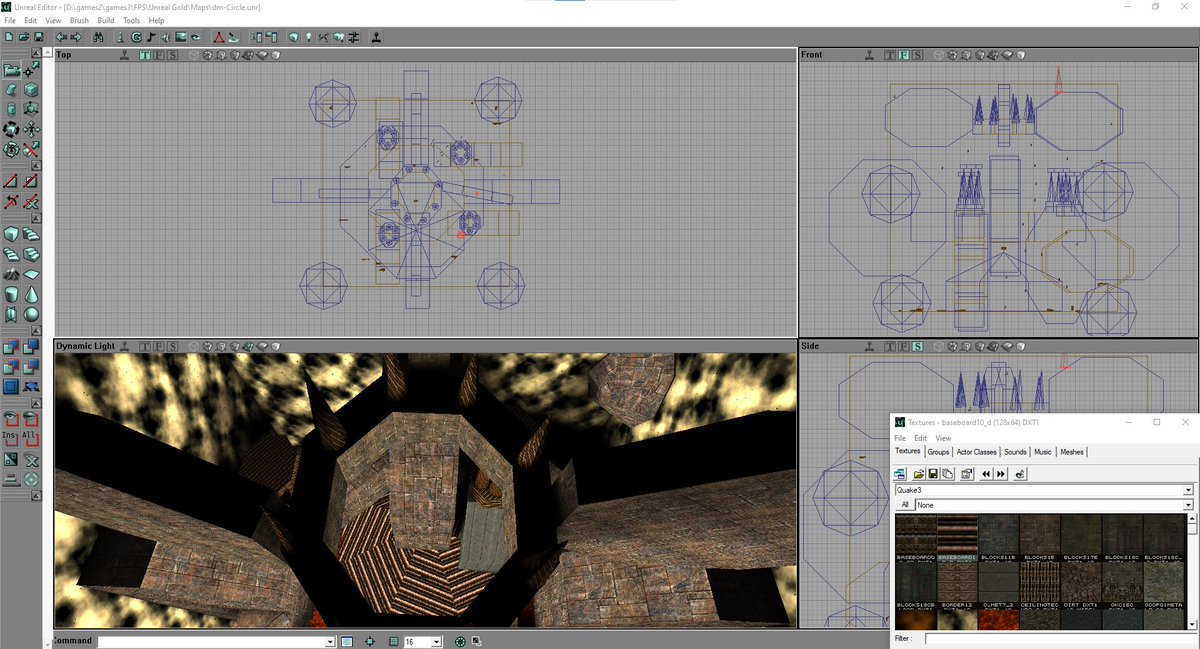Toggle Dynamic Light viewport's T button
This screenshot has height=649, width=1200.
(145, 345)
